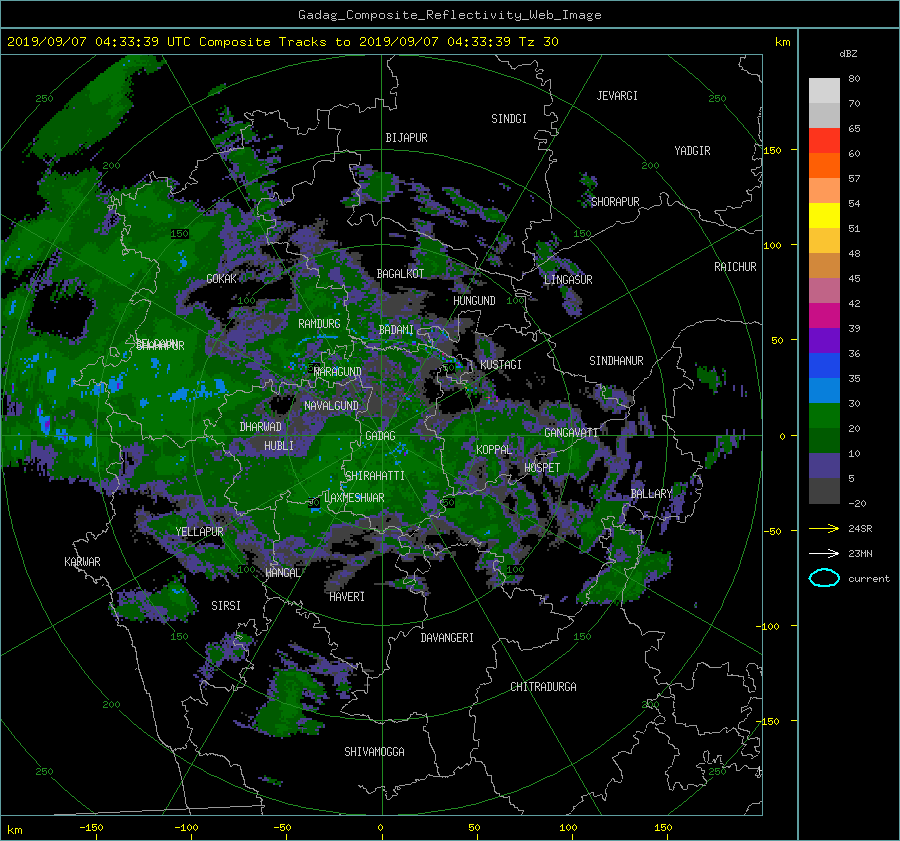
Task: Click the HAVERI city label
Action: [x=347, y=597]
